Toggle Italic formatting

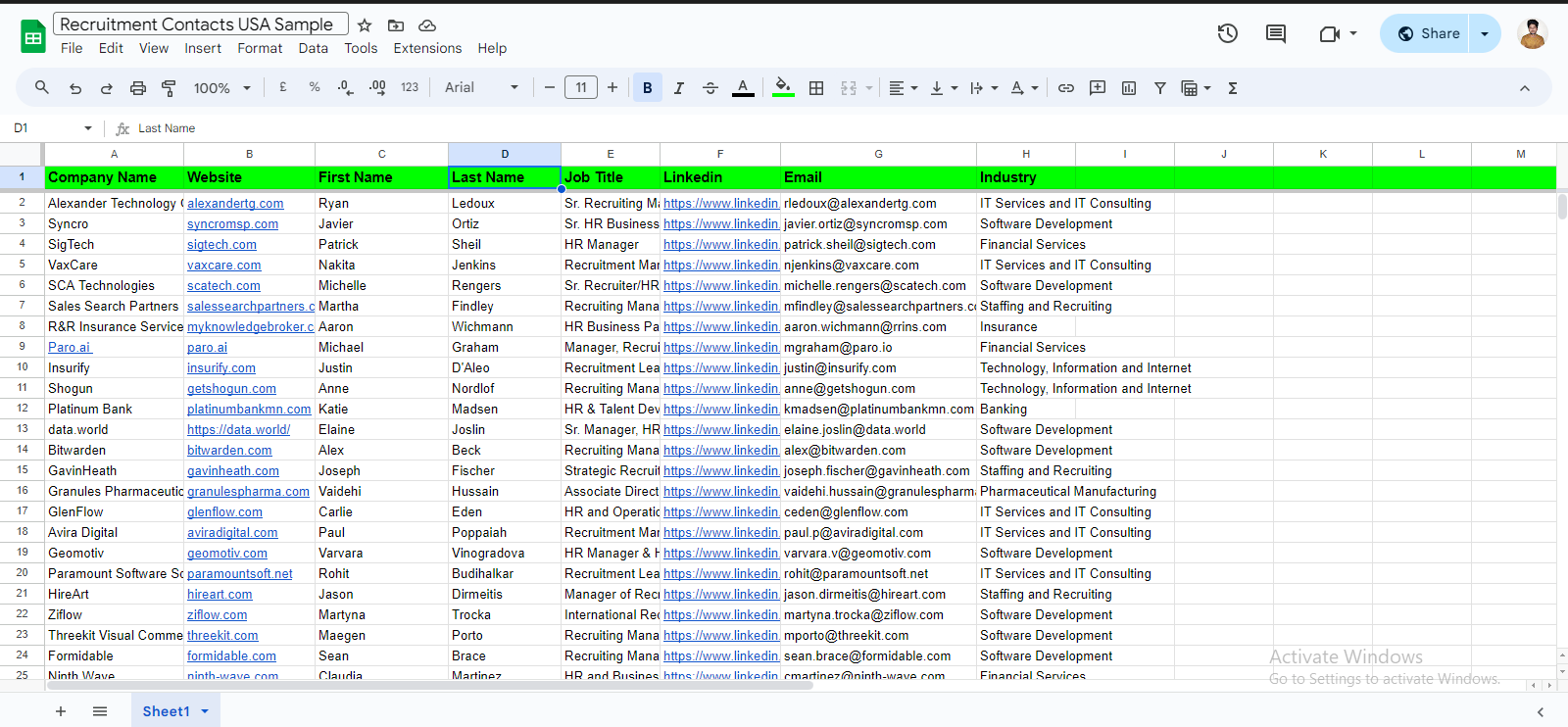coord(678,88)
